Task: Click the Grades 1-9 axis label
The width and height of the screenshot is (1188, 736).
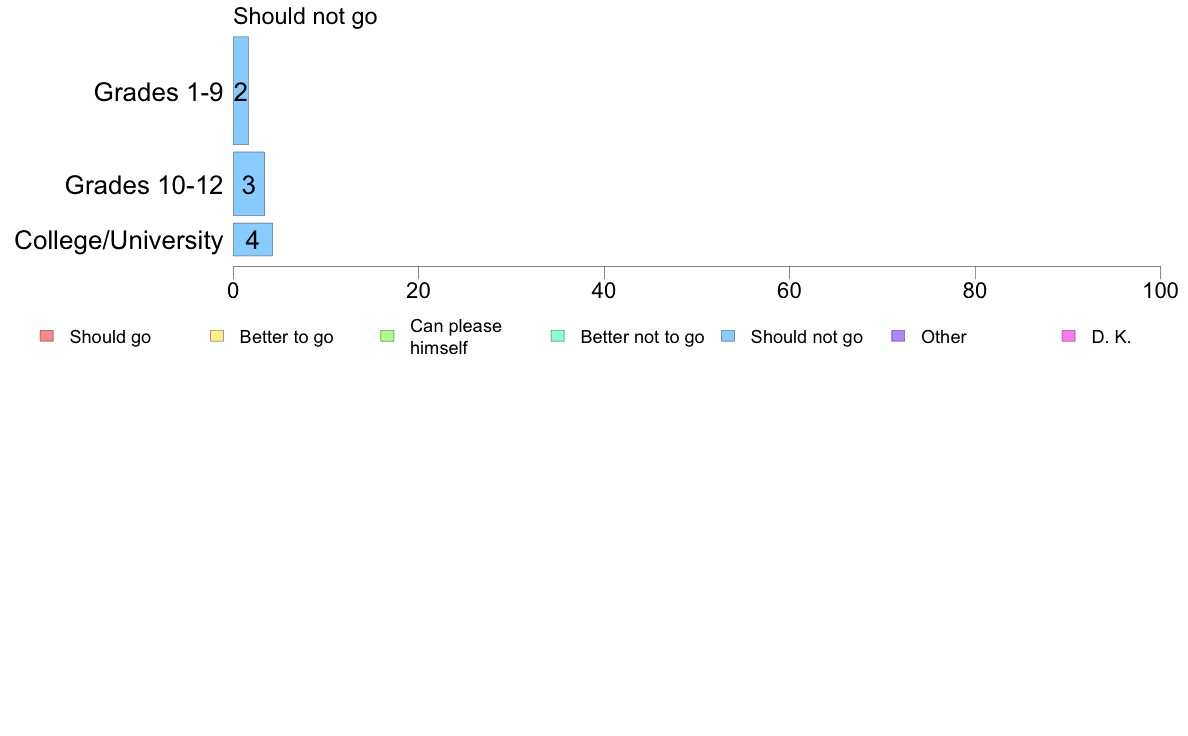Action: [x=158, y=92]
